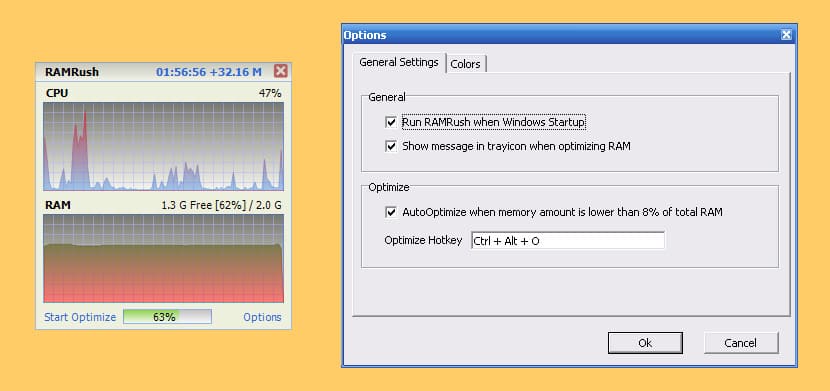Click the 47% CPU usage value
This screenshot has width=830, height=391.
click(270, 94)
